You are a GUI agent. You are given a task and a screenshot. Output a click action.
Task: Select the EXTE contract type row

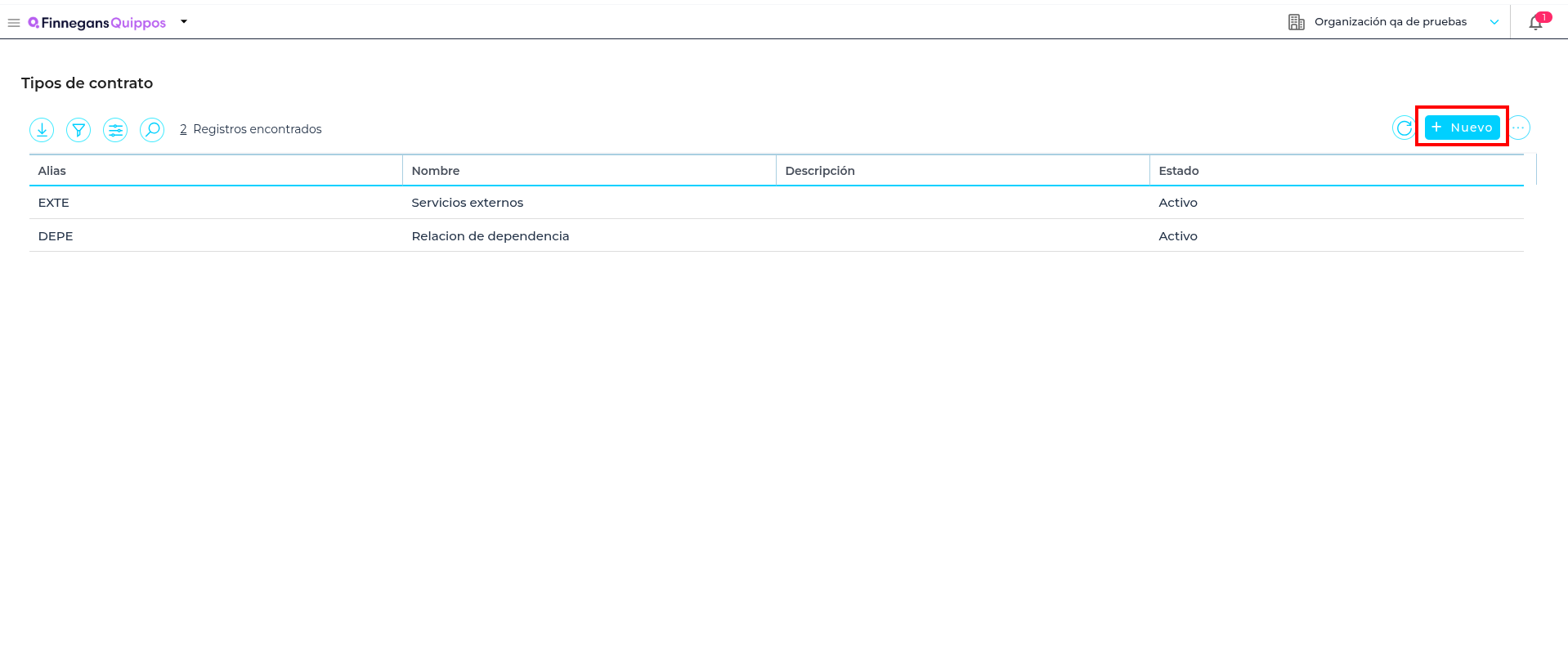[54, 203]
